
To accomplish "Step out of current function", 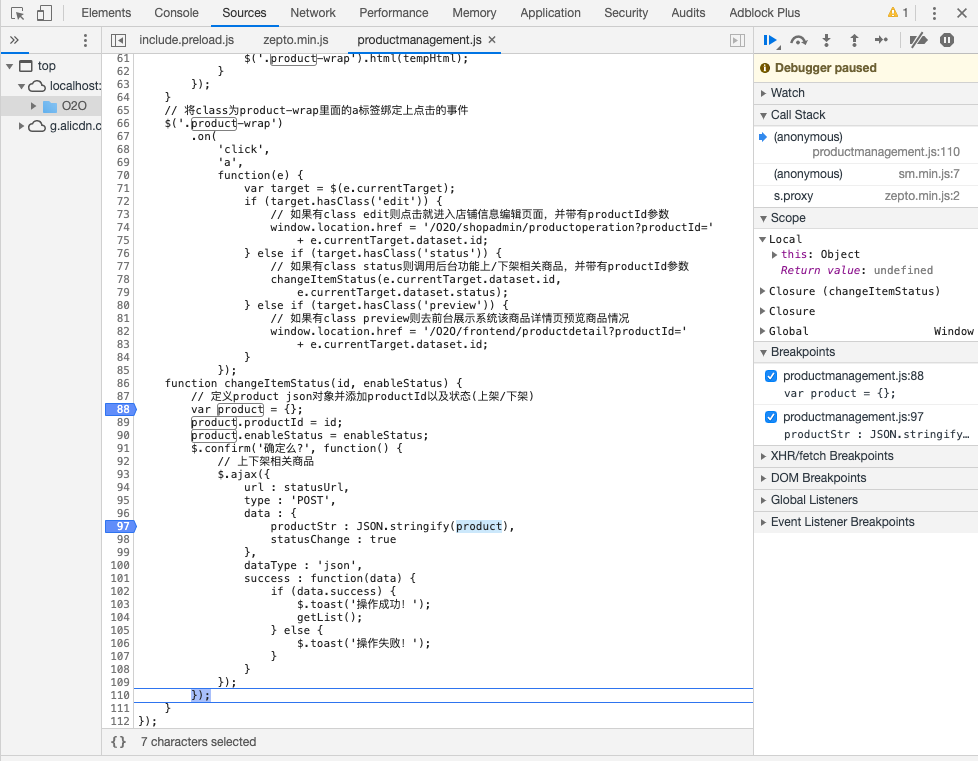I will (x=853, y=40).
